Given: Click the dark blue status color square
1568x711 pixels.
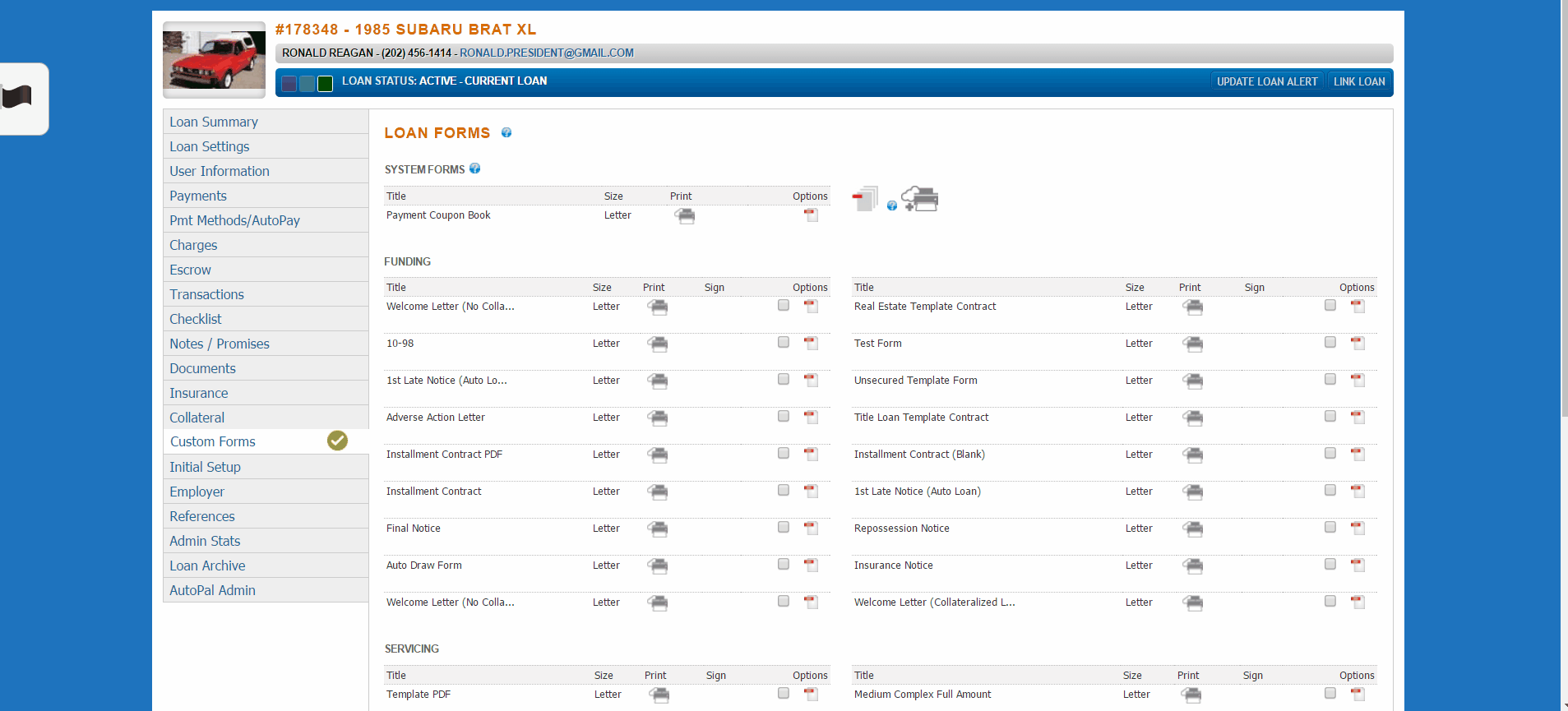Looking at the screenshot, I should click(289, 83).
